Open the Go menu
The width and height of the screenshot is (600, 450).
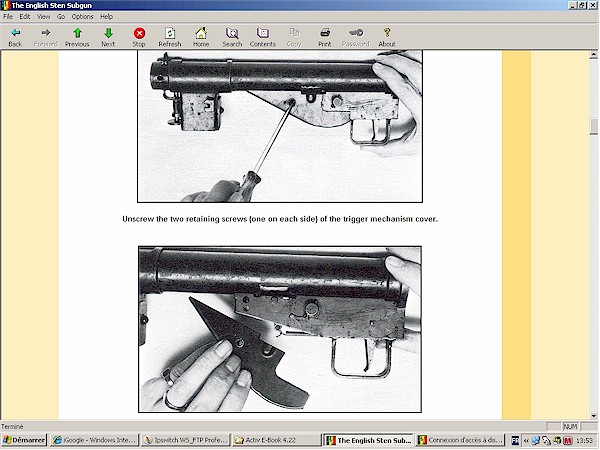[x=61, y=16]
